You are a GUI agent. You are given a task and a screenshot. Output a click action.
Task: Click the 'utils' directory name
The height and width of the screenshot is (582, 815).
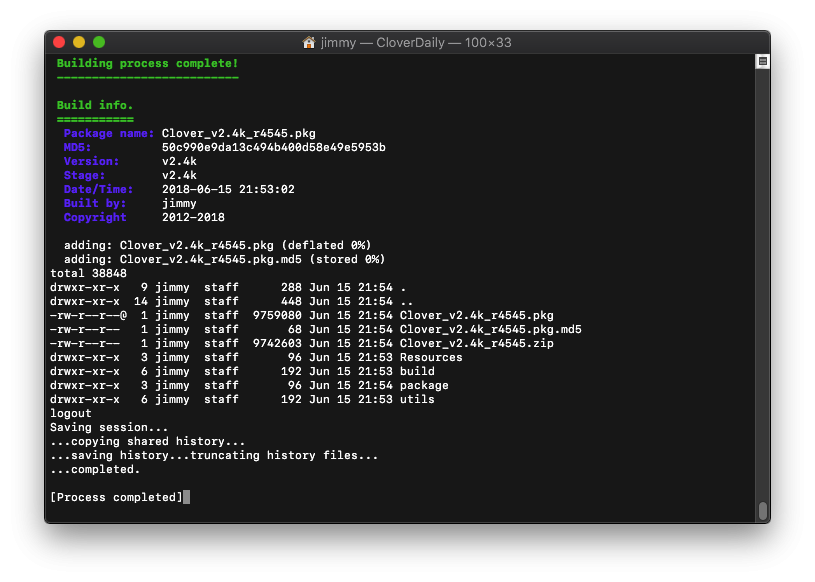(417, 400)
